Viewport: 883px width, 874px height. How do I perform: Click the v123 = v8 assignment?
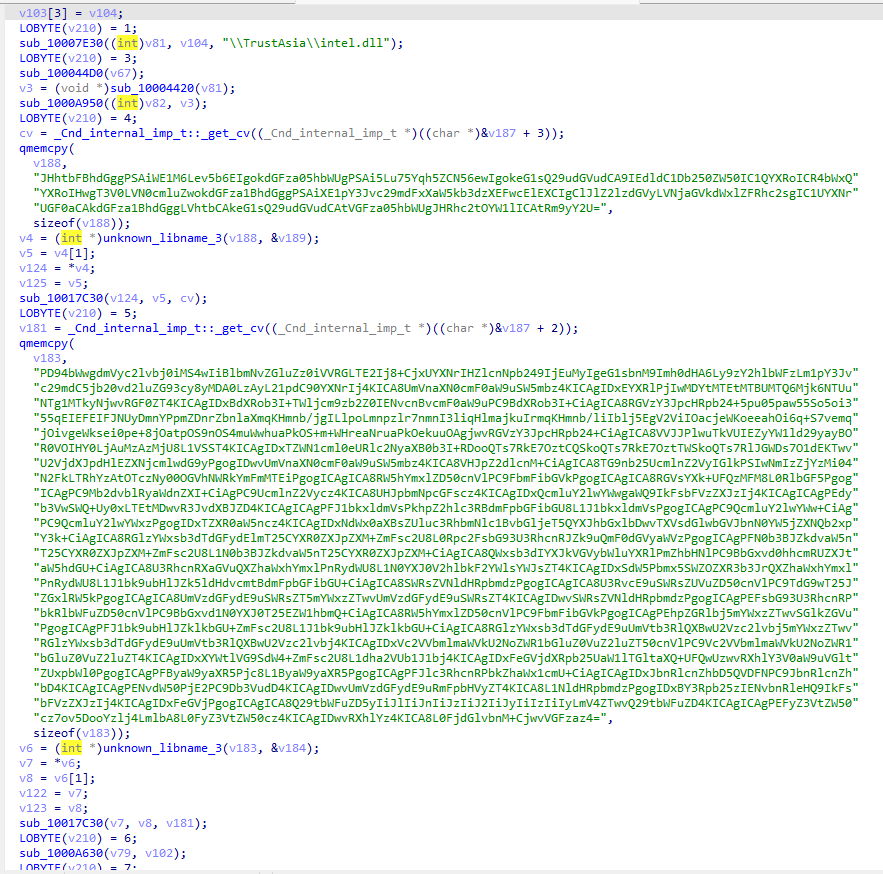click(53, 809)
